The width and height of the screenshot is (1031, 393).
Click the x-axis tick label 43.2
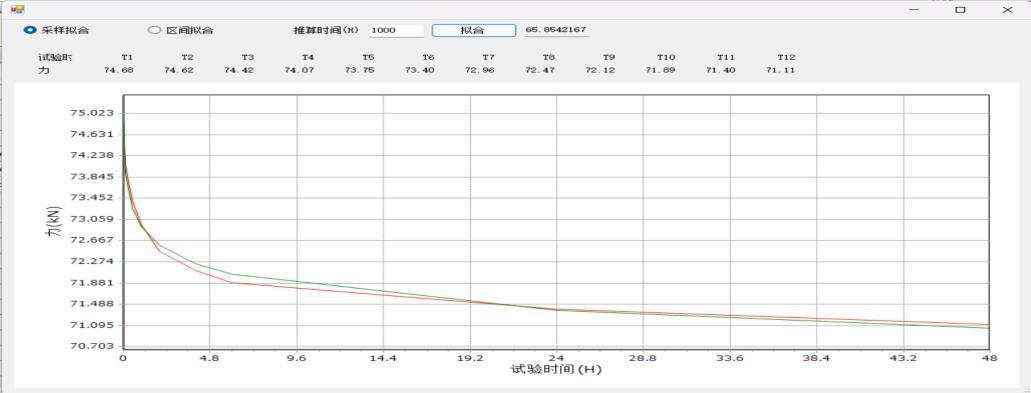(903, 358)
